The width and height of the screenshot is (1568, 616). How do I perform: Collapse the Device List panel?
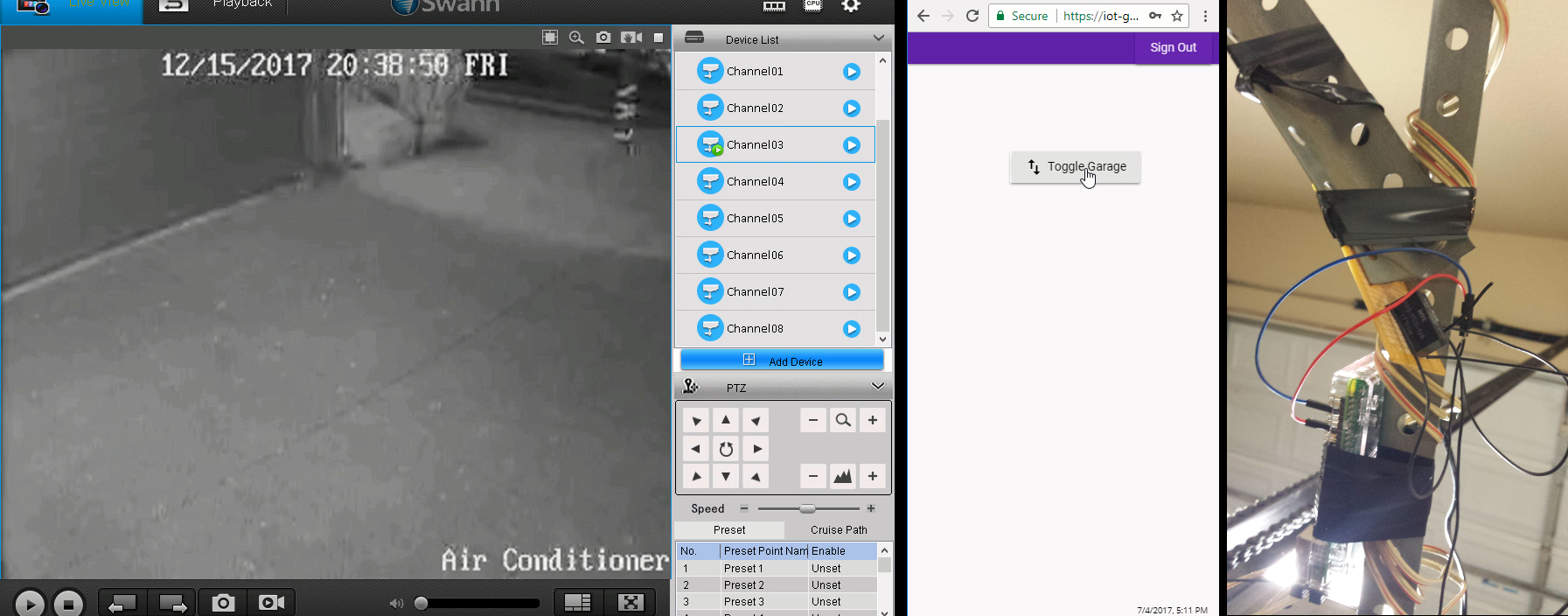[879, 38]
